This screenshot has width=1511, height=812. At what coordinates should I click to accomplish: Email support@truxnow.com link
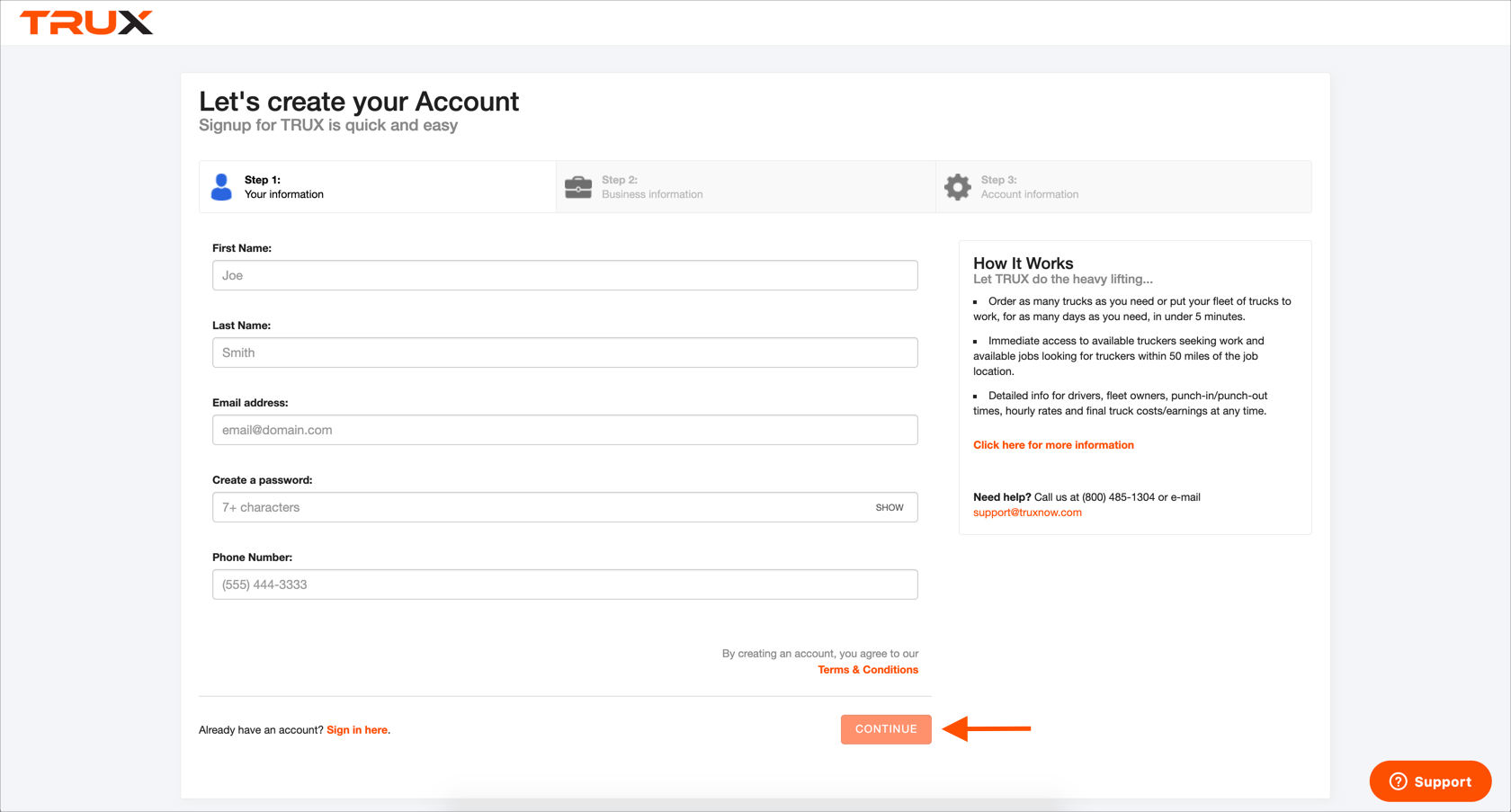point(1027,513)
